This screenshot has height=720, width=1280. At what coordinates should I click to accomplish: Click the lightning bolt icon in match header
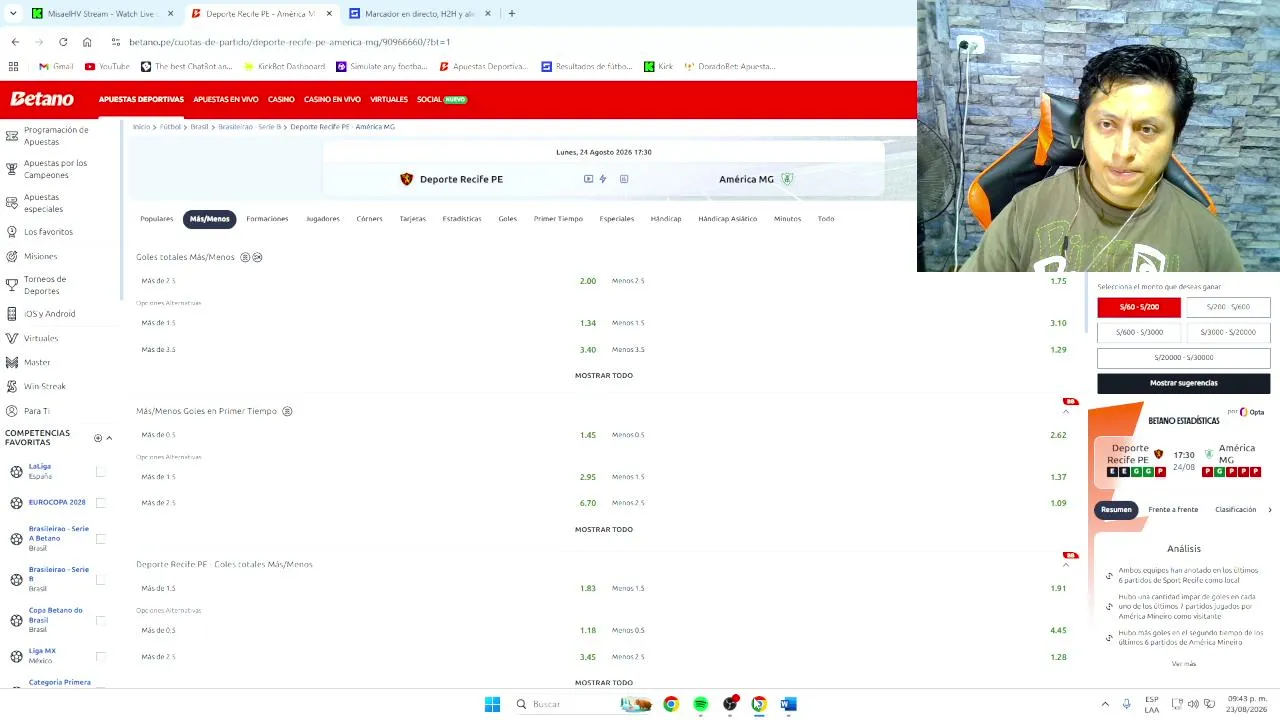point(603,179)
